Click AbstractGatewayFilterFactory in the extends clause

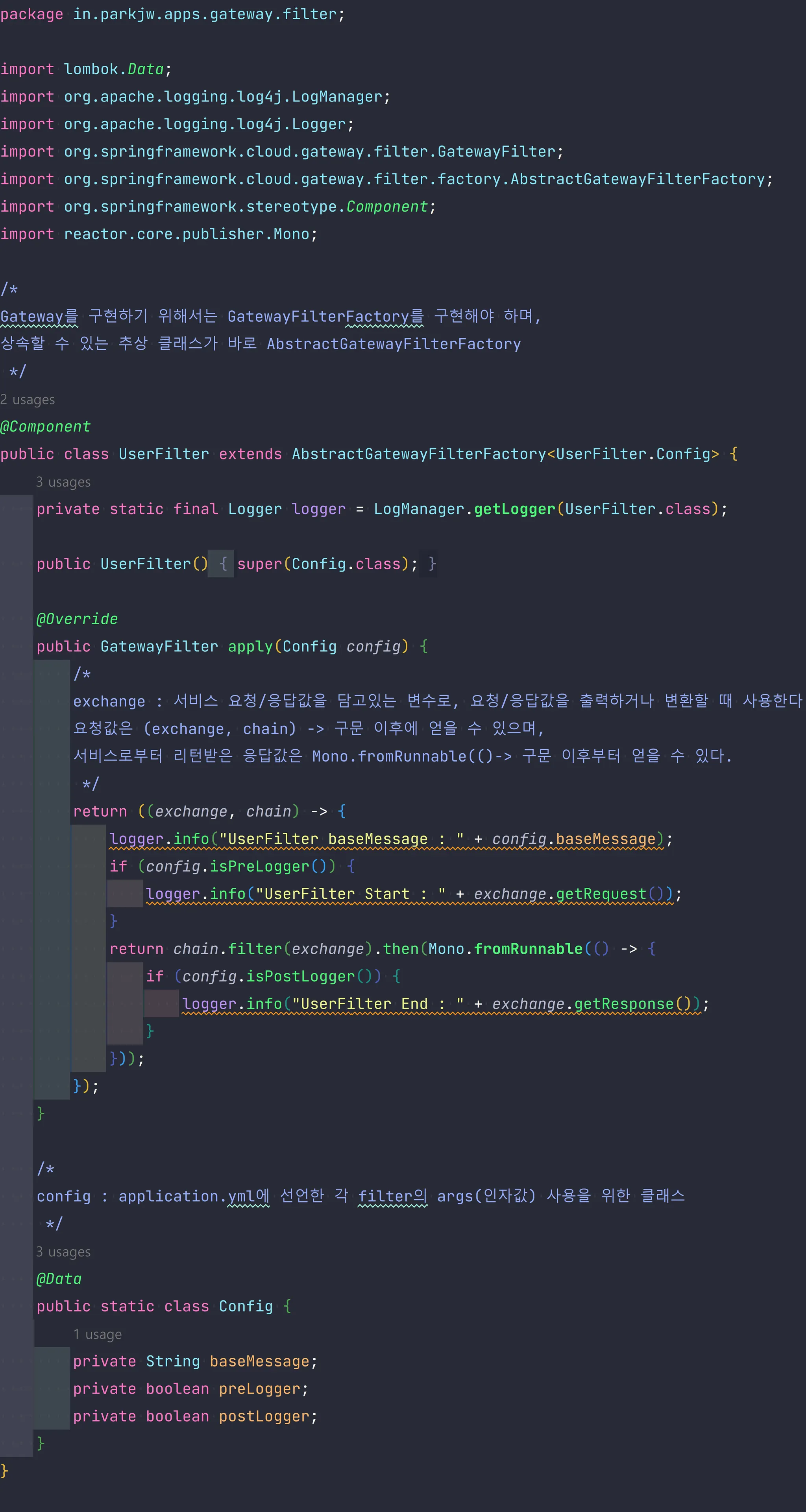click(418, 454)
